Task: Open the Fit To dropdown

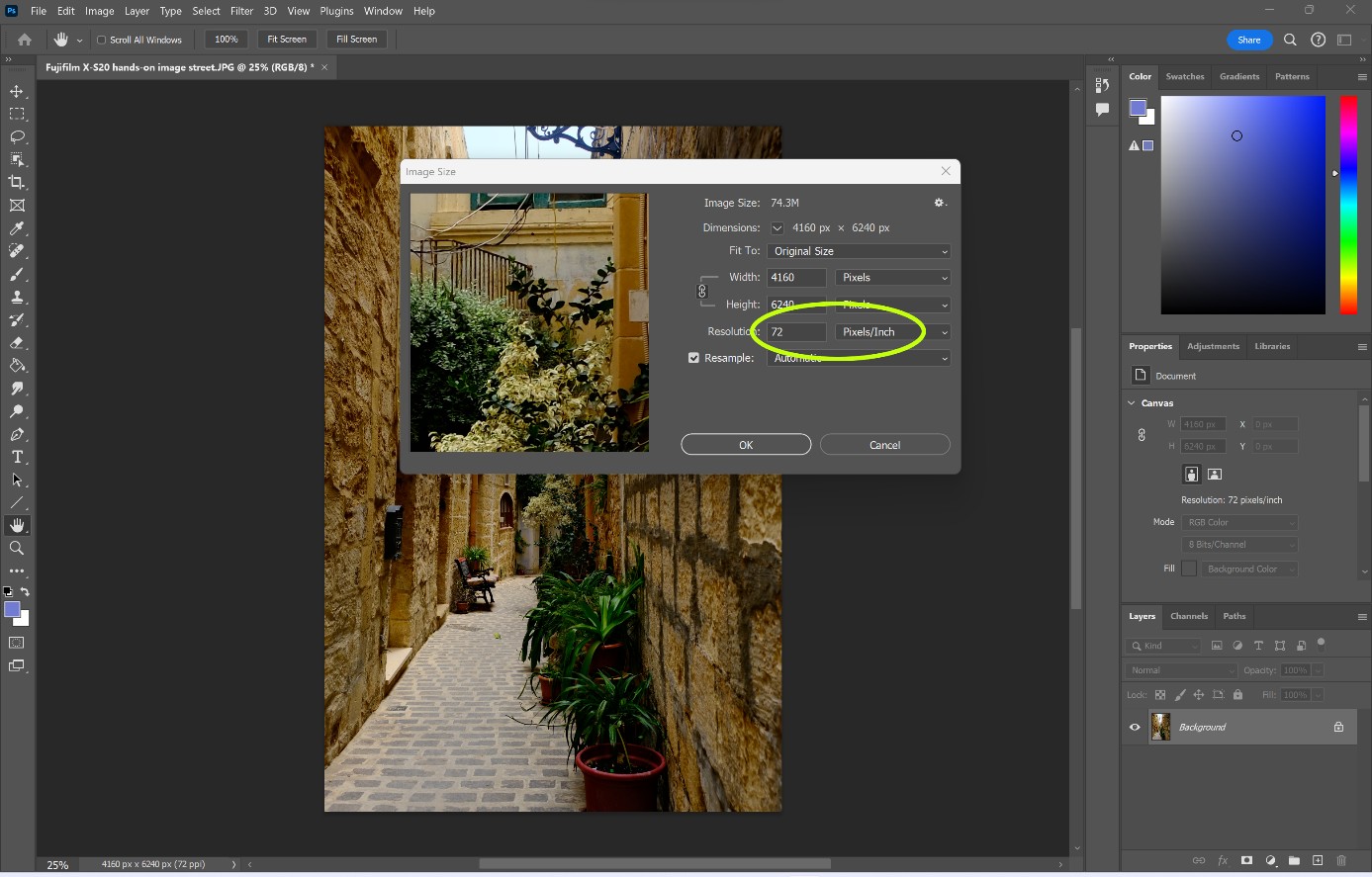Action: coord(858,251)
